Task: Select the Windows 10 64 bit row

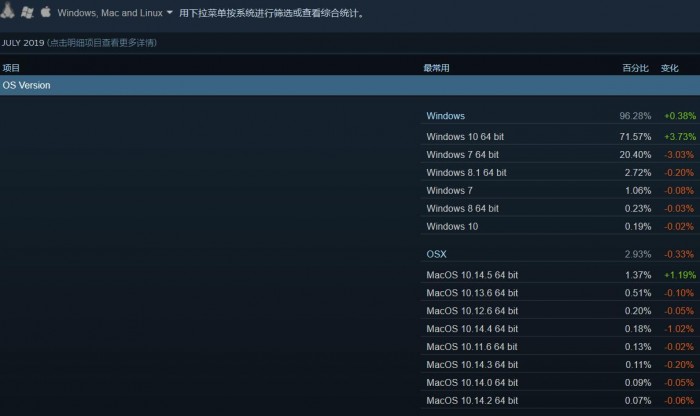Action: coord(560,137)
